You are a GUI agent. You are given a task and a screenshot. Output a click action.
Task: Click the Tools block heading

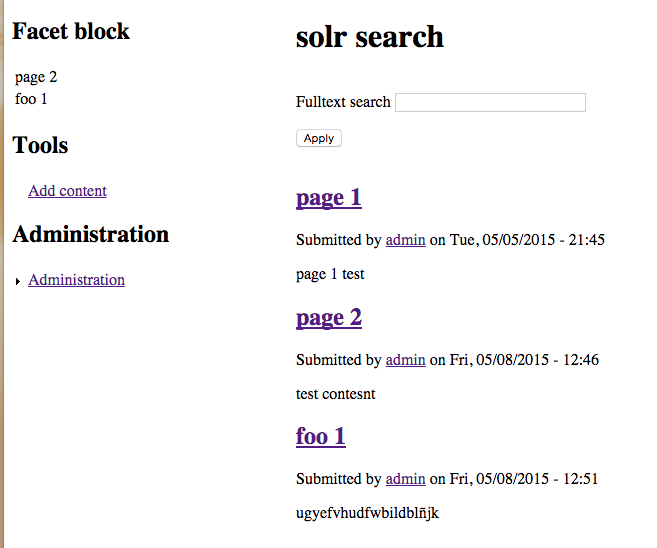40,146
